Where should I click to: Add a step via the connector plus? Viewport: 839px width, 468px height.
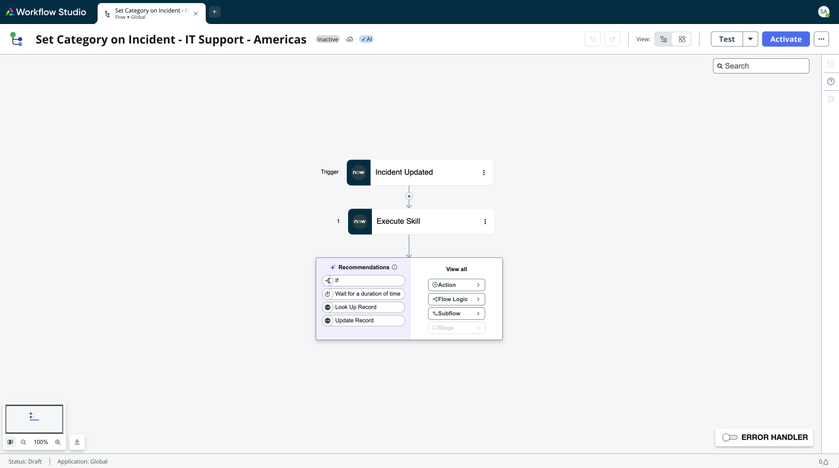coord(409,196)
